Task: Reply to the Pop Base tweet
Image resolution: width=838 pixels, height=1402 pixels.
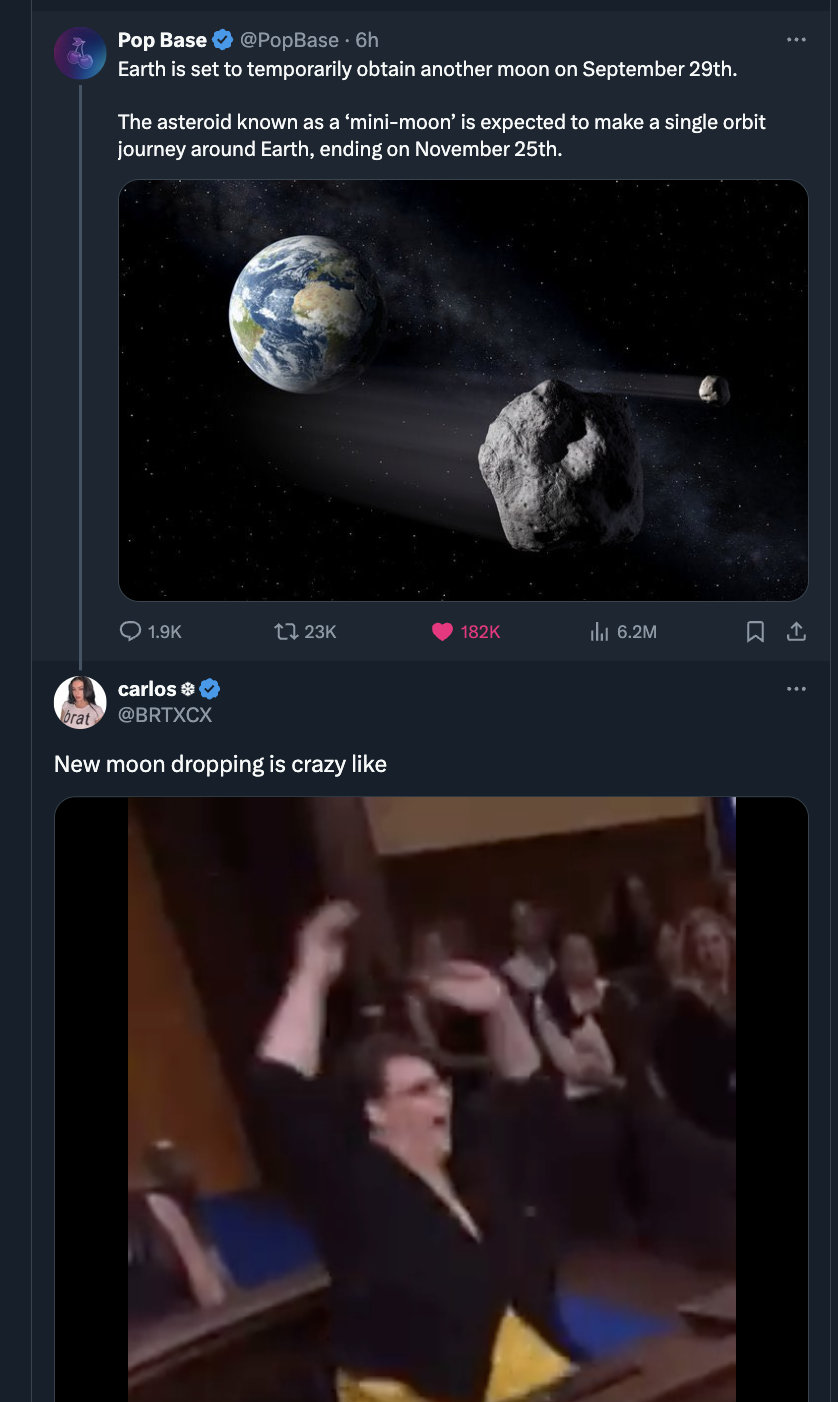Action: (x=130, y=631)
